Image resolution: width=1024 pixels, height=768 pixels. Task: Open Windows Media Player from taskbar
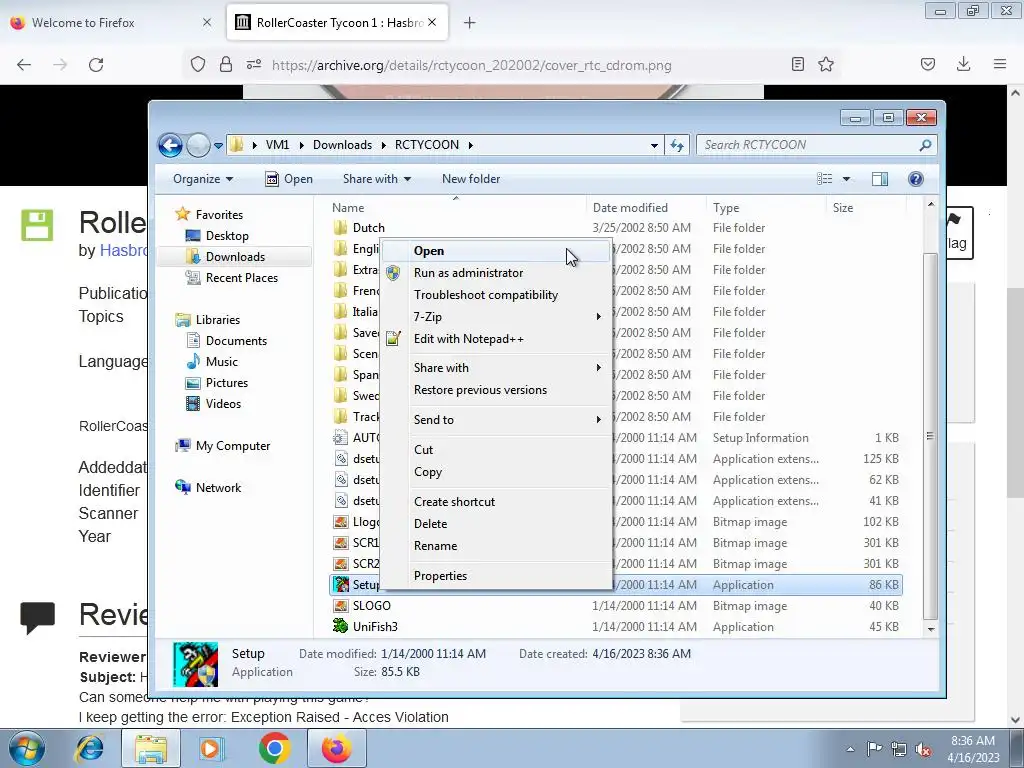click(211, 748)
